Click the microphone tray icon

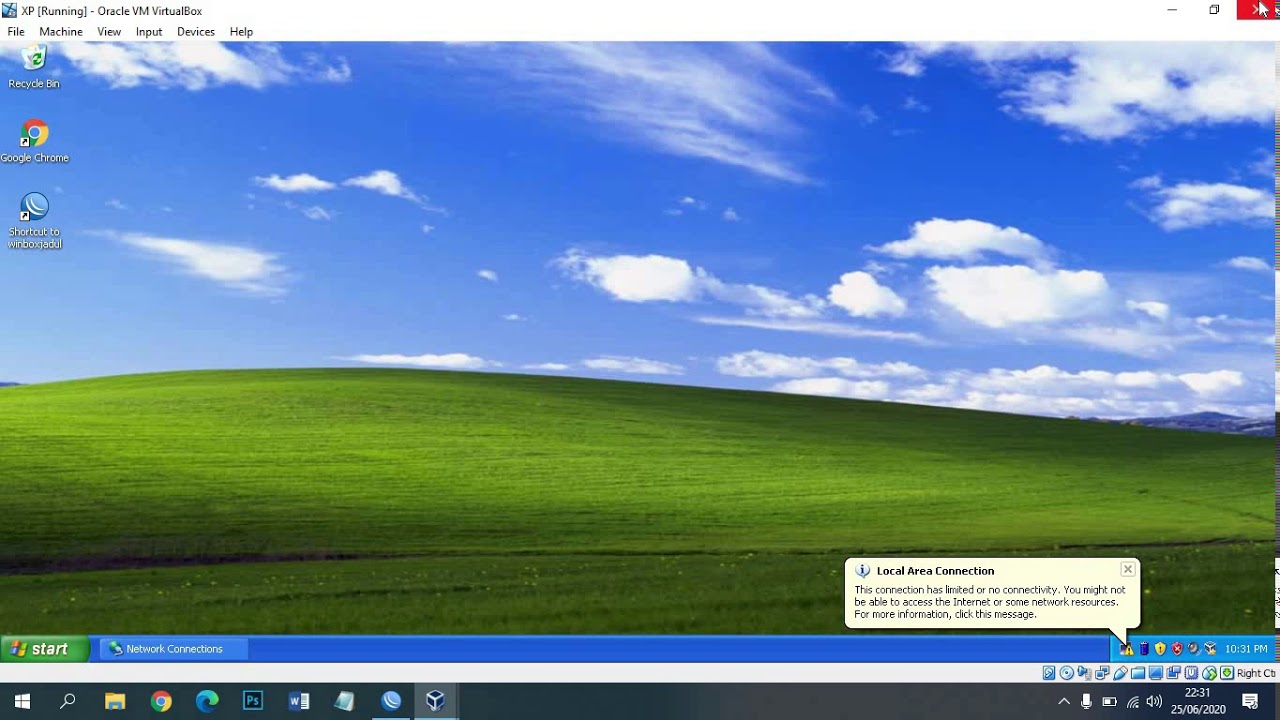[1086, 702]
